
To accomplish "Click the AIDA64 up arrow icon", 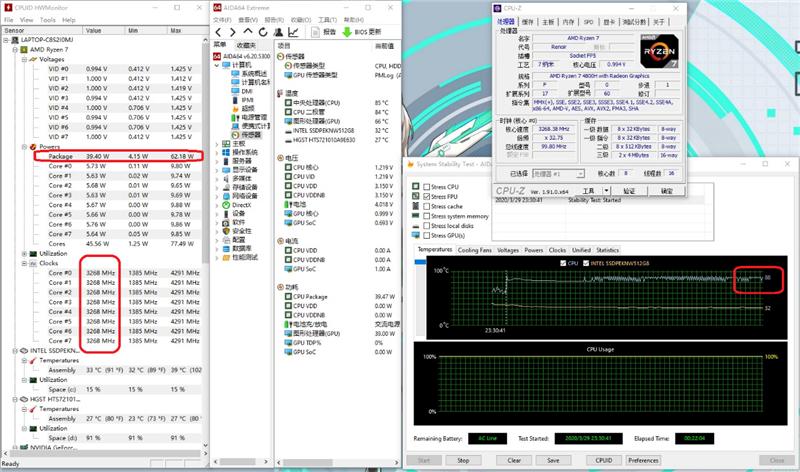I will tap(247, 31).
